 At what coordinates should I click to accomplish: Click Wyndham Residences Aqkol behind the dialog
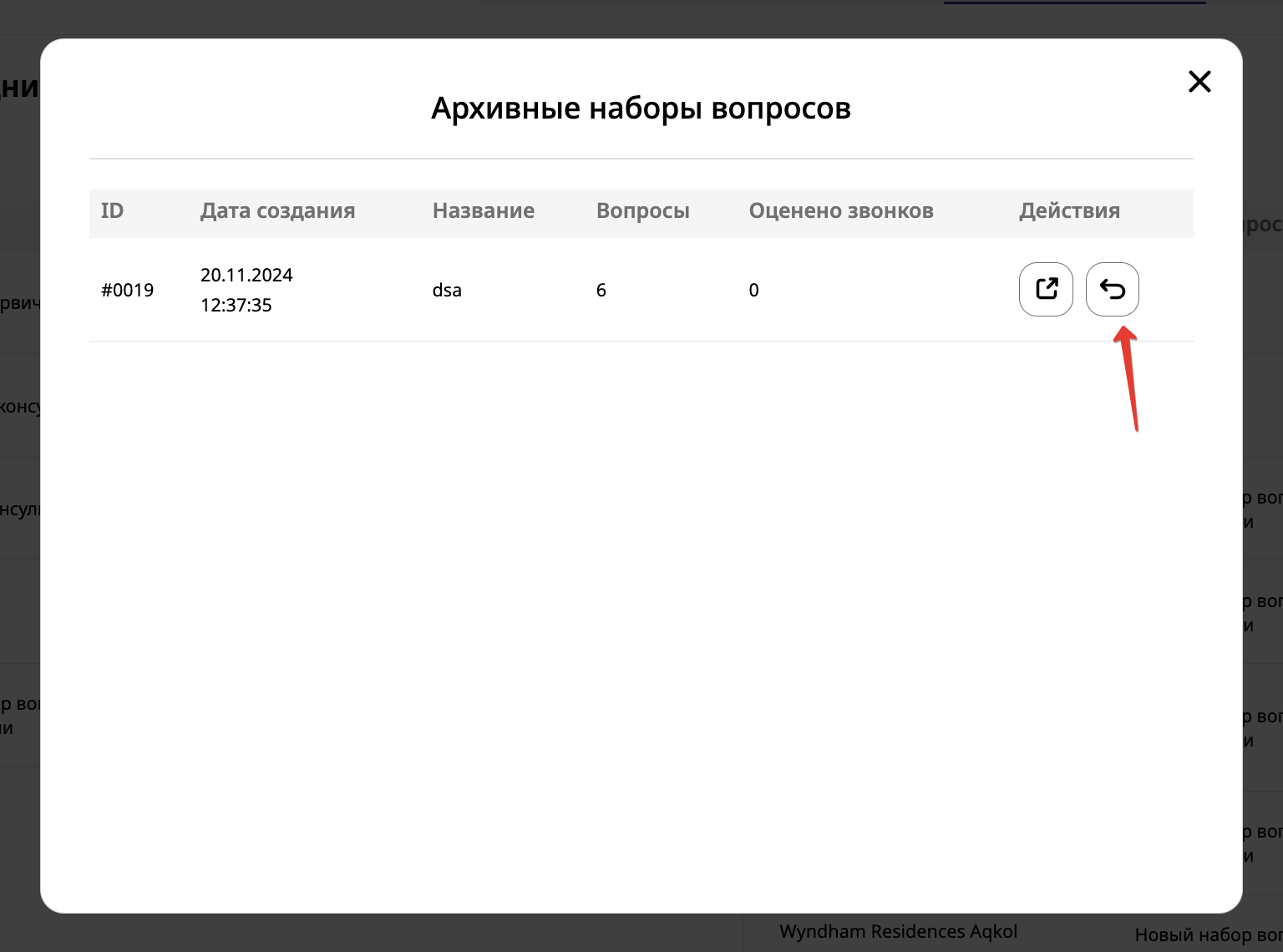[x=898, y=932]
